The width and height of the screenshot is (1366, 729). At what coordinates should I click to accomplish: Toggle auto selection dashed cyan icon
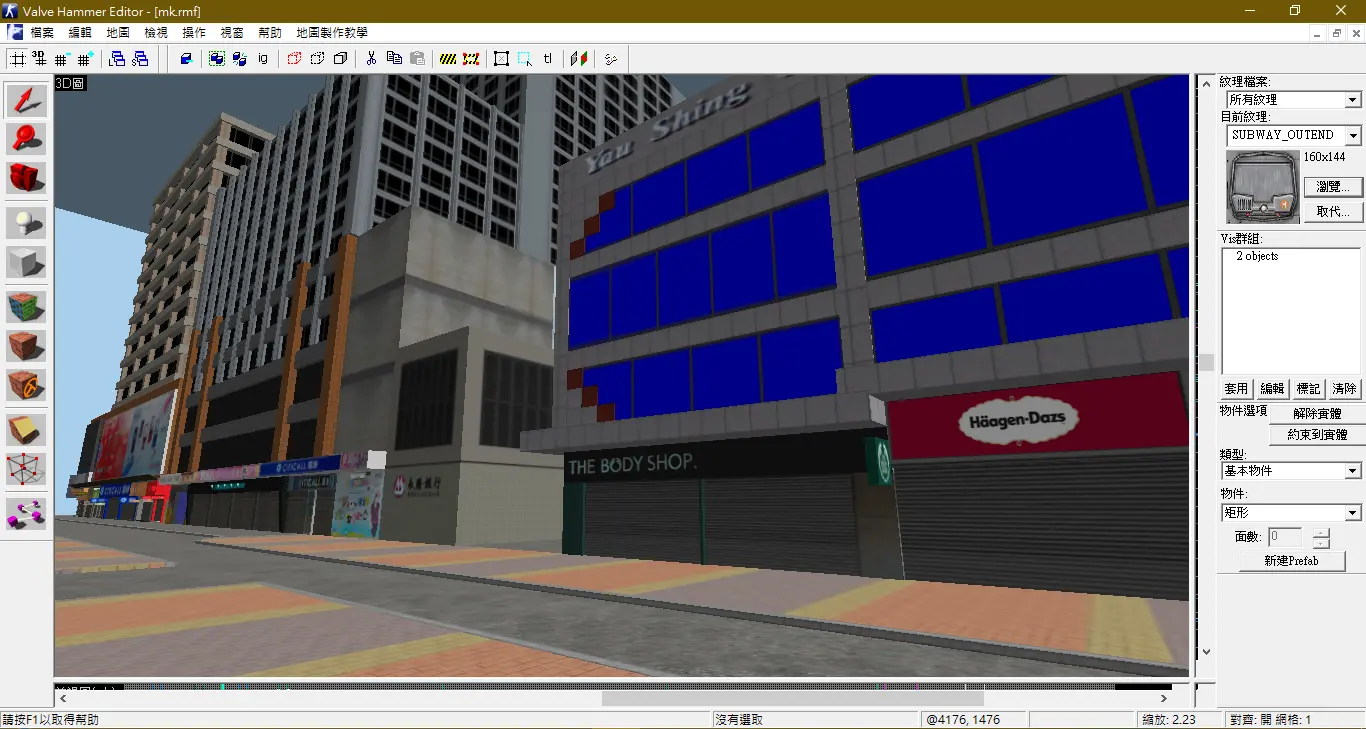coord(525,59)
